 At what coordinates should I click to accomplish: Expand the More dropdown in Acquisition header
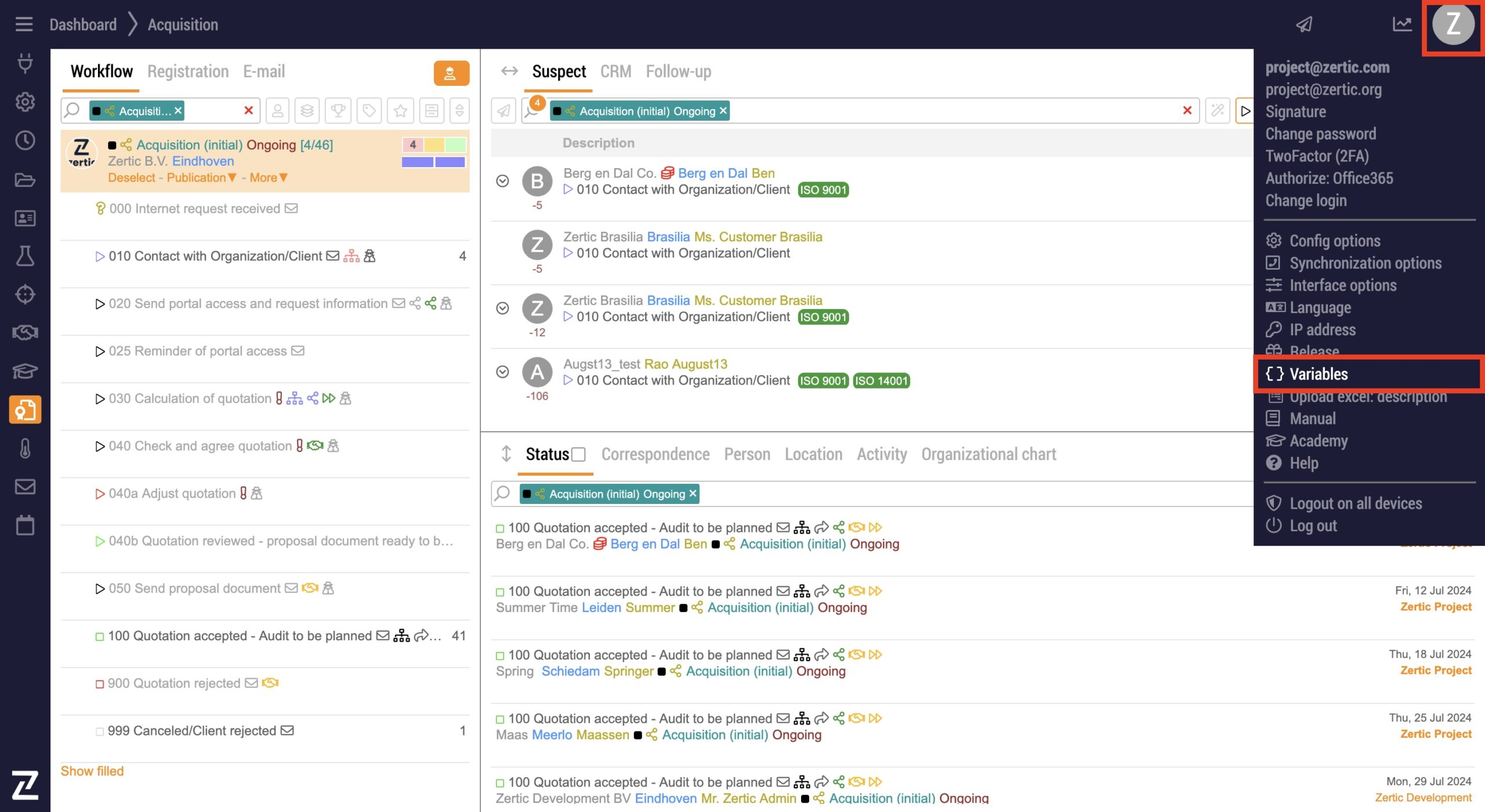(269, 177)
